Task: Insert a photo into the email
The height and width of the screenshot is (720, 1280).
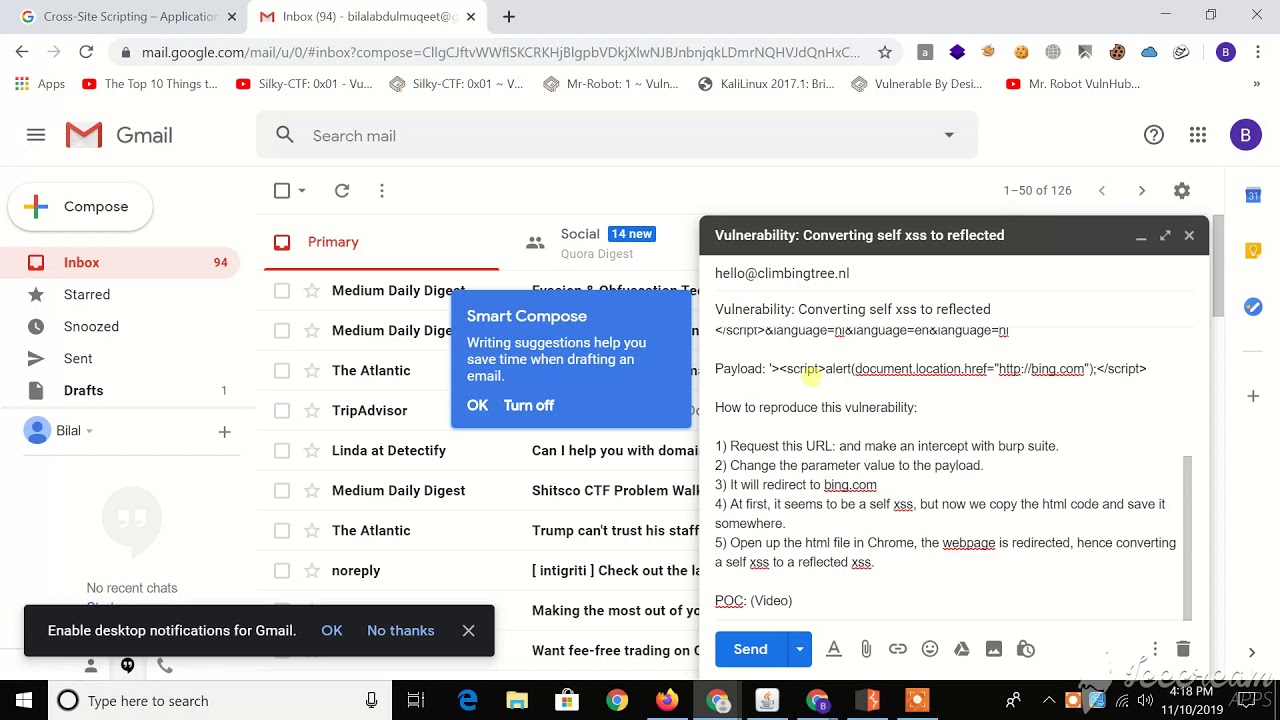Action: click(994, 649)
